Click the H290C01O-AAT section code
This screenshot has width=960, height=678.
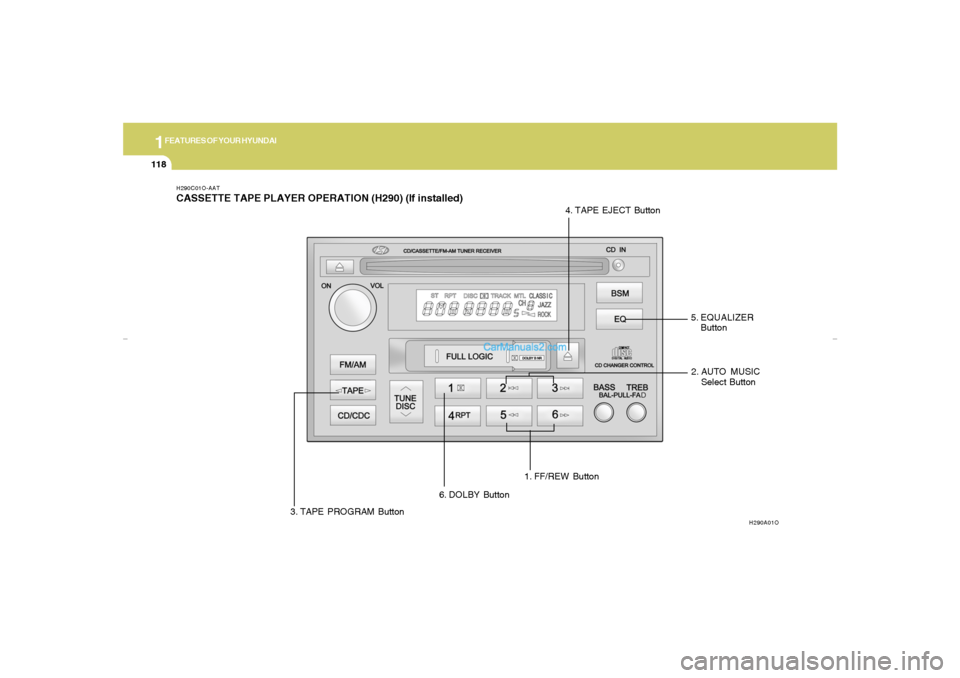(x=198, y=188)
